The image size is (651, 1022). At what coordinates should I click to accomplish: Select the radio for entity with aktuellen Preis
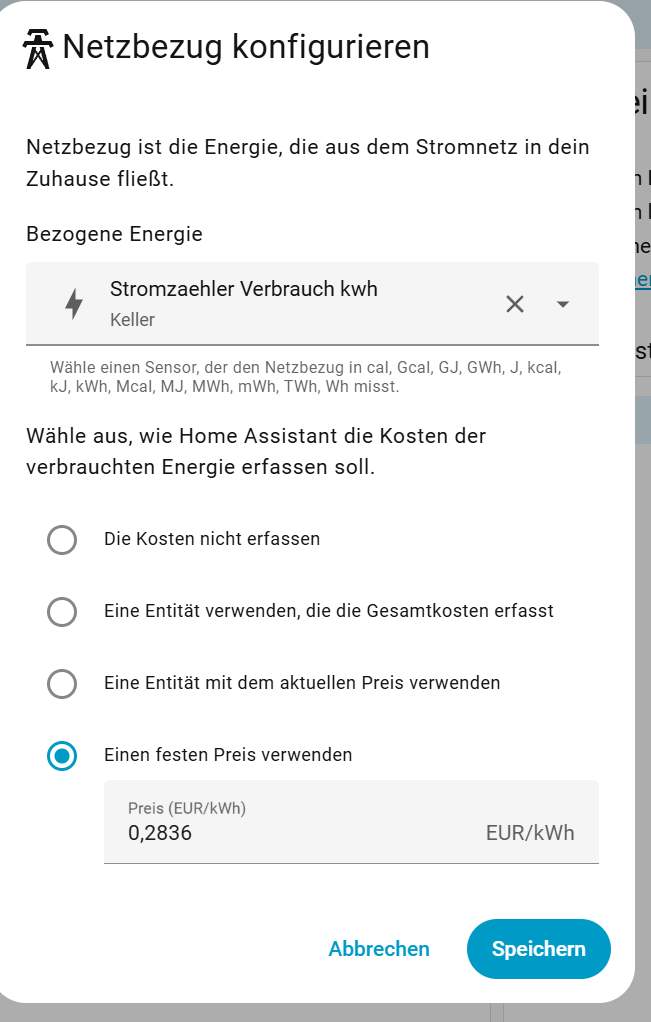click(x=62, y=684)
